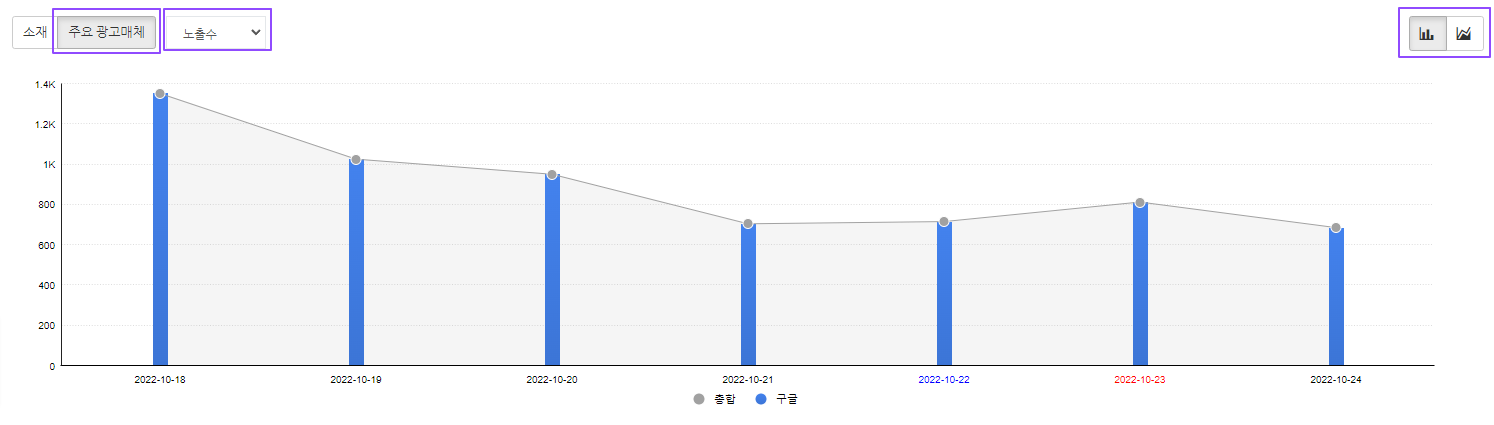Click the 2022-10-20 axis date label
Viewport: 1494px width, 425px height.
point(552,380)
